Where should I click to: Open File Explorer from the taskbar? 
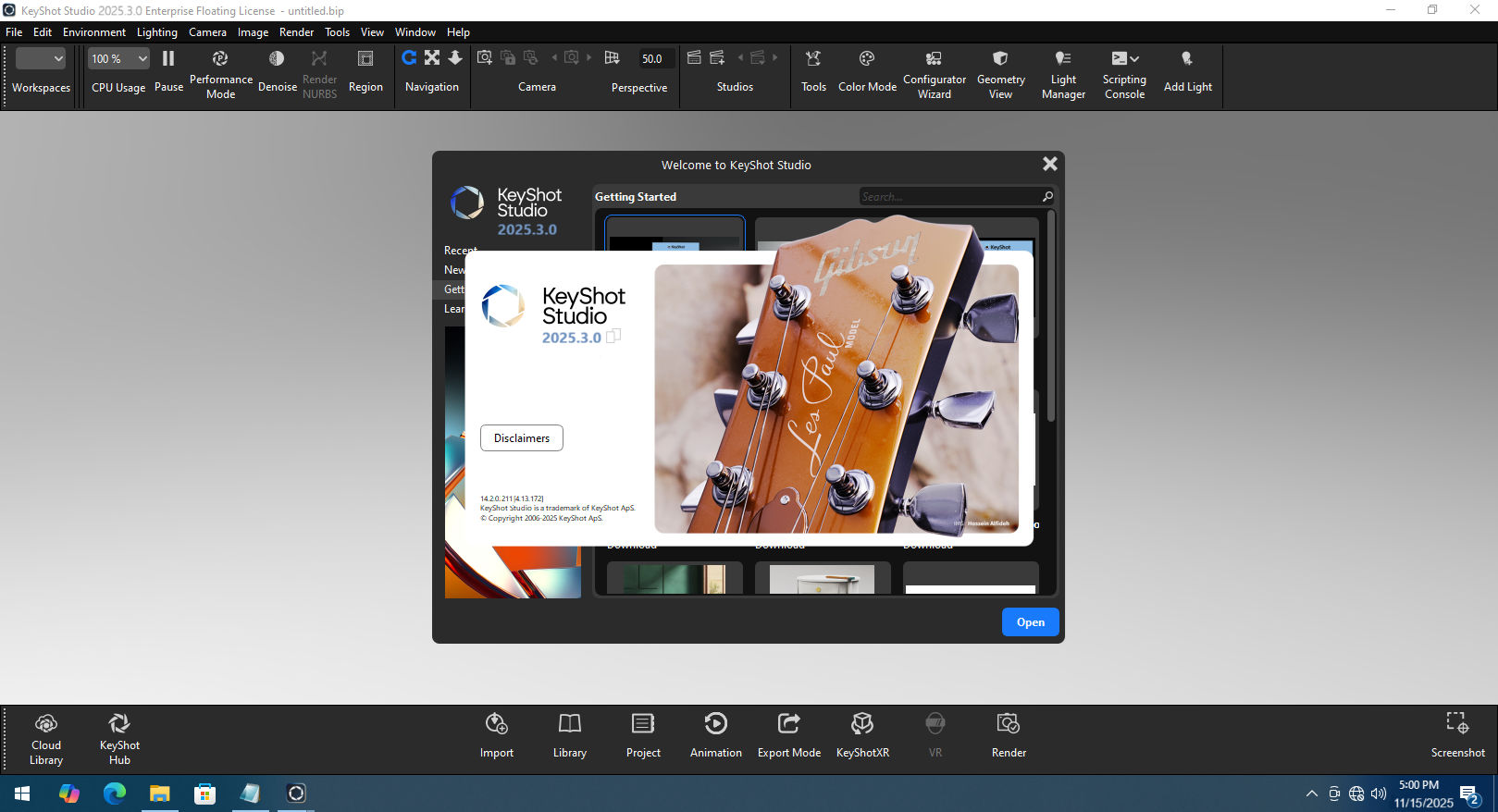160,794
